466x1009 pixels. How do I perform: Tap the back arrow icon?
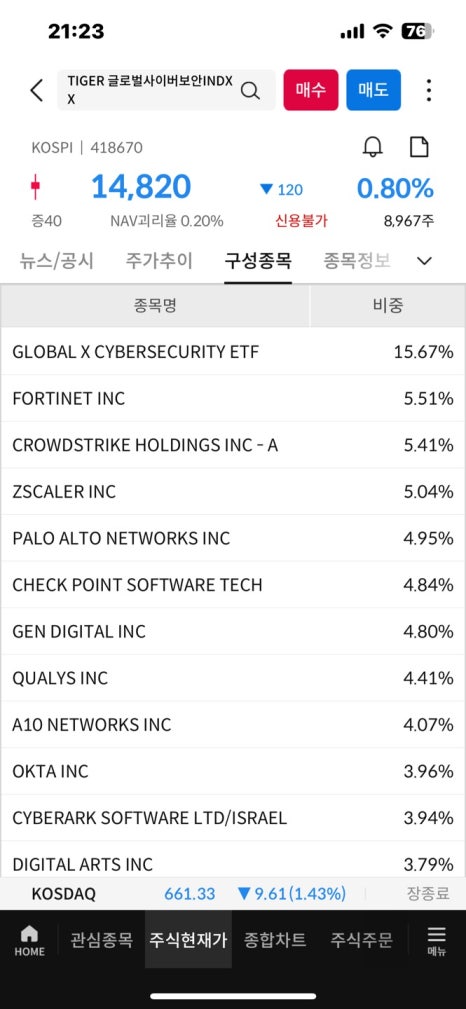[x=37, y=90]
